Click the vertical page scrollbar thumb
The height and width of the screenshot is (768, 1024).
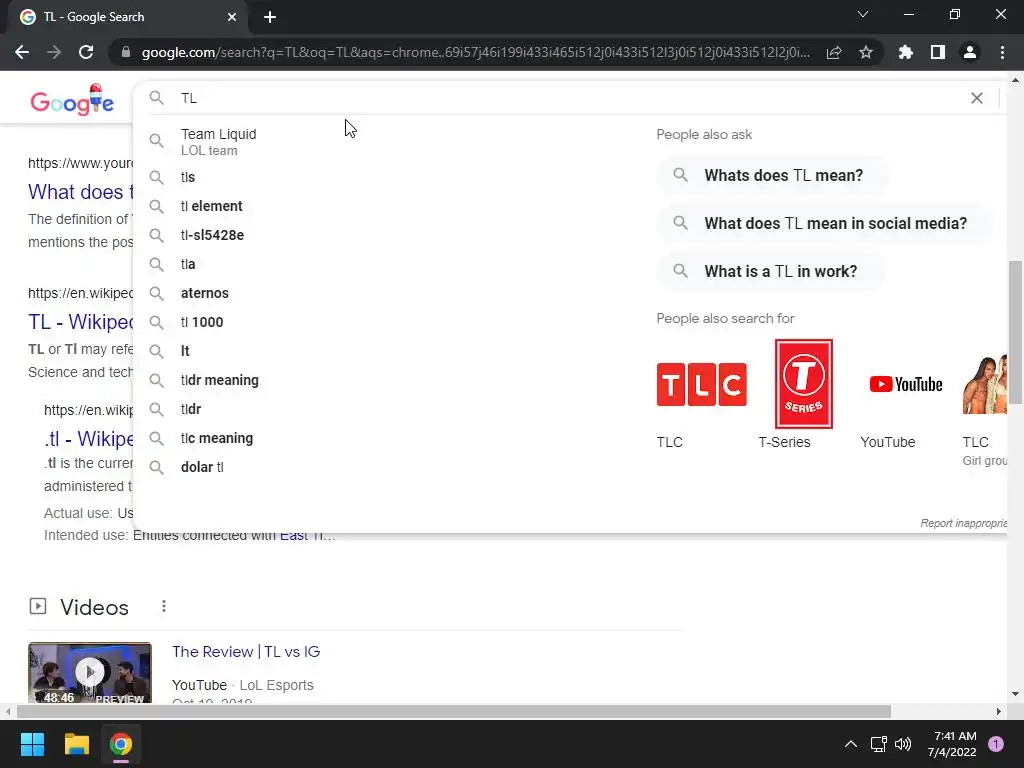point(1015,332)
